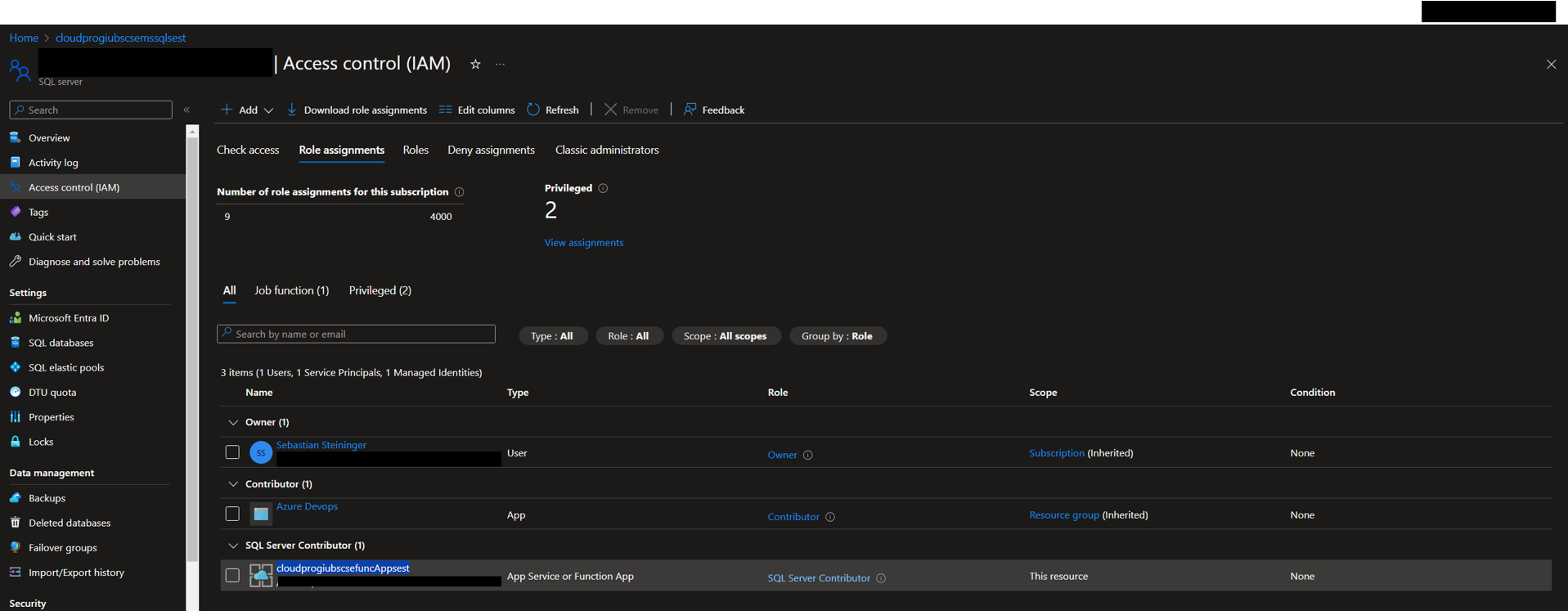The image size is (1568, 611).
Task: Open Failover groups
Action: (x=62, y=547)
